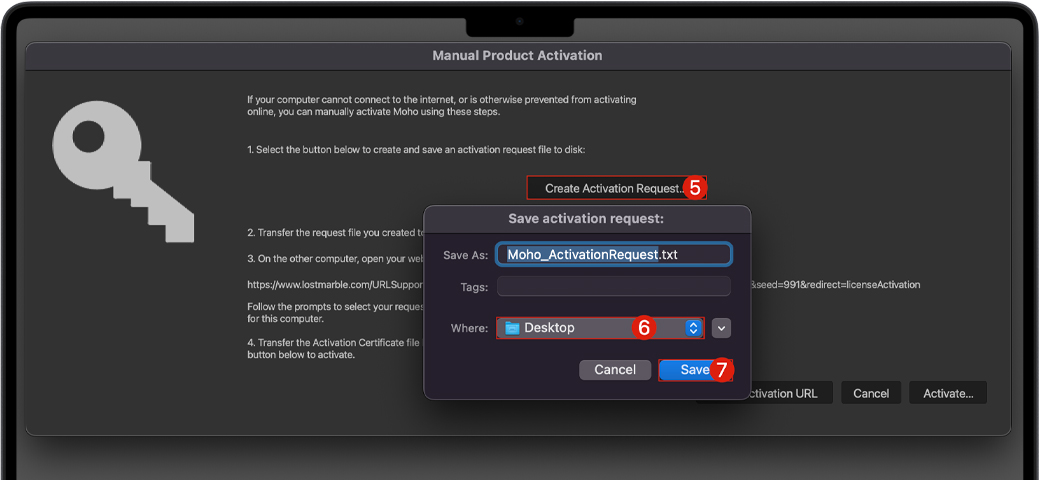This screenshot has width=1040, height=480.
Task: Click the red step 5 marker
Action: [696, 188]
